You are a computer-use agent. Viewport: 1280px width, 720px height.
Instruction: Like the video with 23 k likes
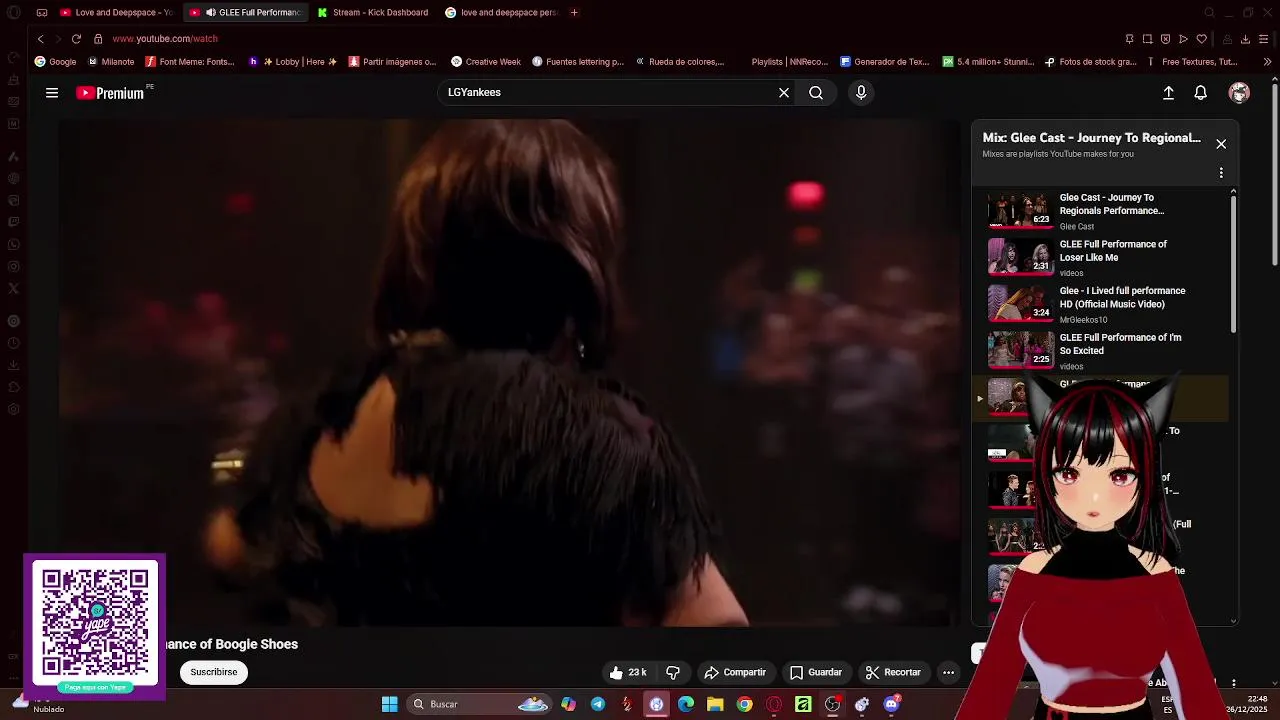pyautogui.click(x=628, y=673)
